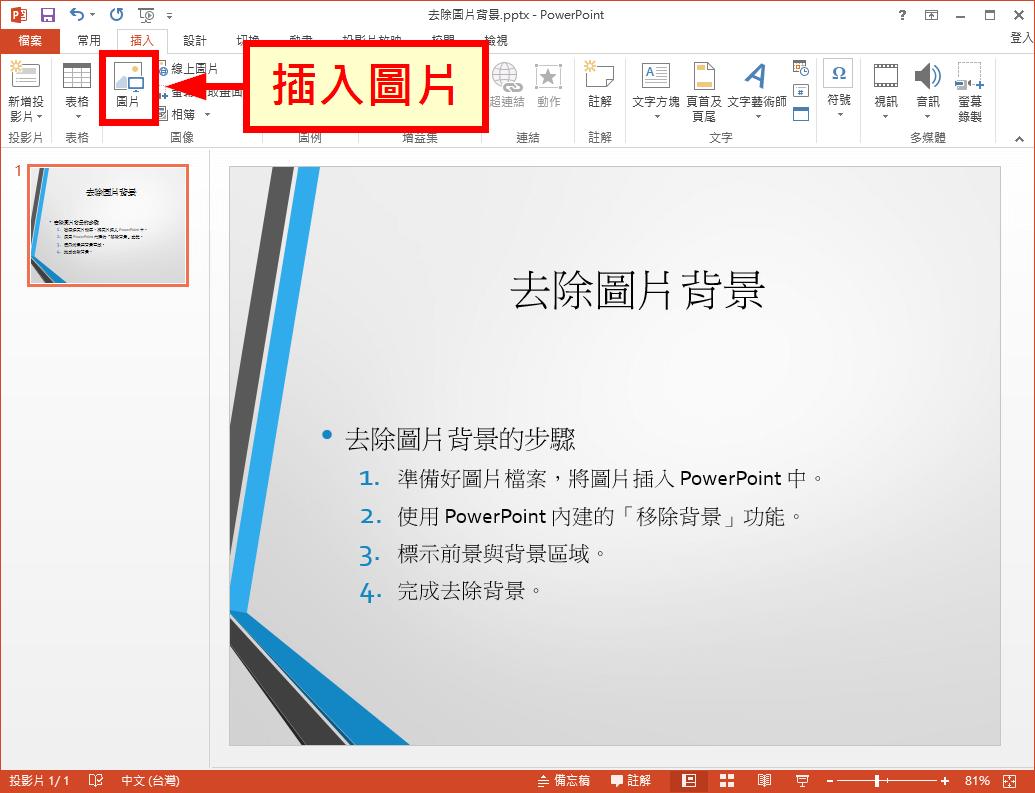Image resolution: width=1035 pixels, height=793 pixels.
Task: Click the save icon in quick access toolbar
Action: [x=48, y=15]
